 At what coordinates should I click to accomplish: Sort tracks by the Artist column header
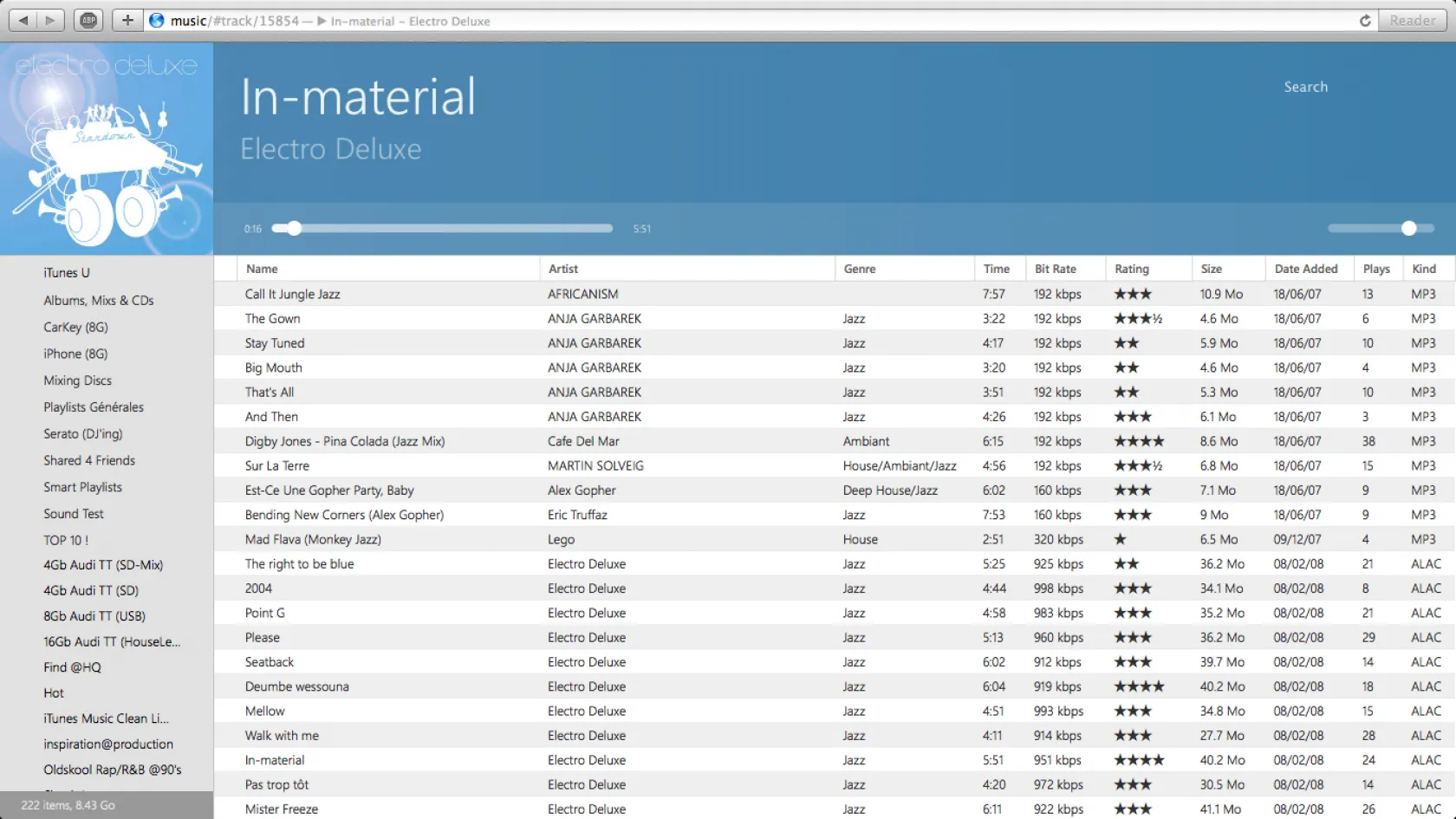coord(563,269)
